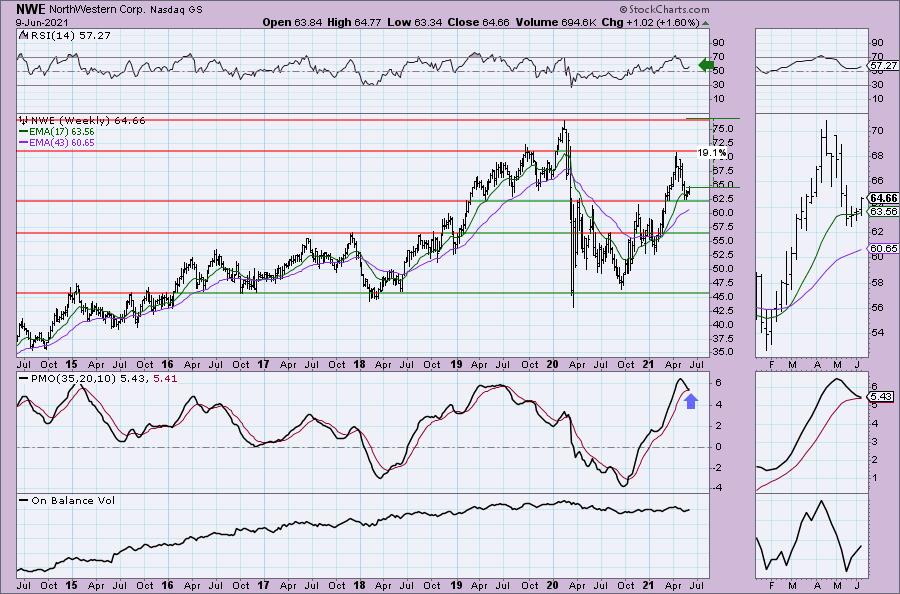Select the Open 63.84 value
The width and height of the screenshot is (900, 594).
[x=293, y=22]
